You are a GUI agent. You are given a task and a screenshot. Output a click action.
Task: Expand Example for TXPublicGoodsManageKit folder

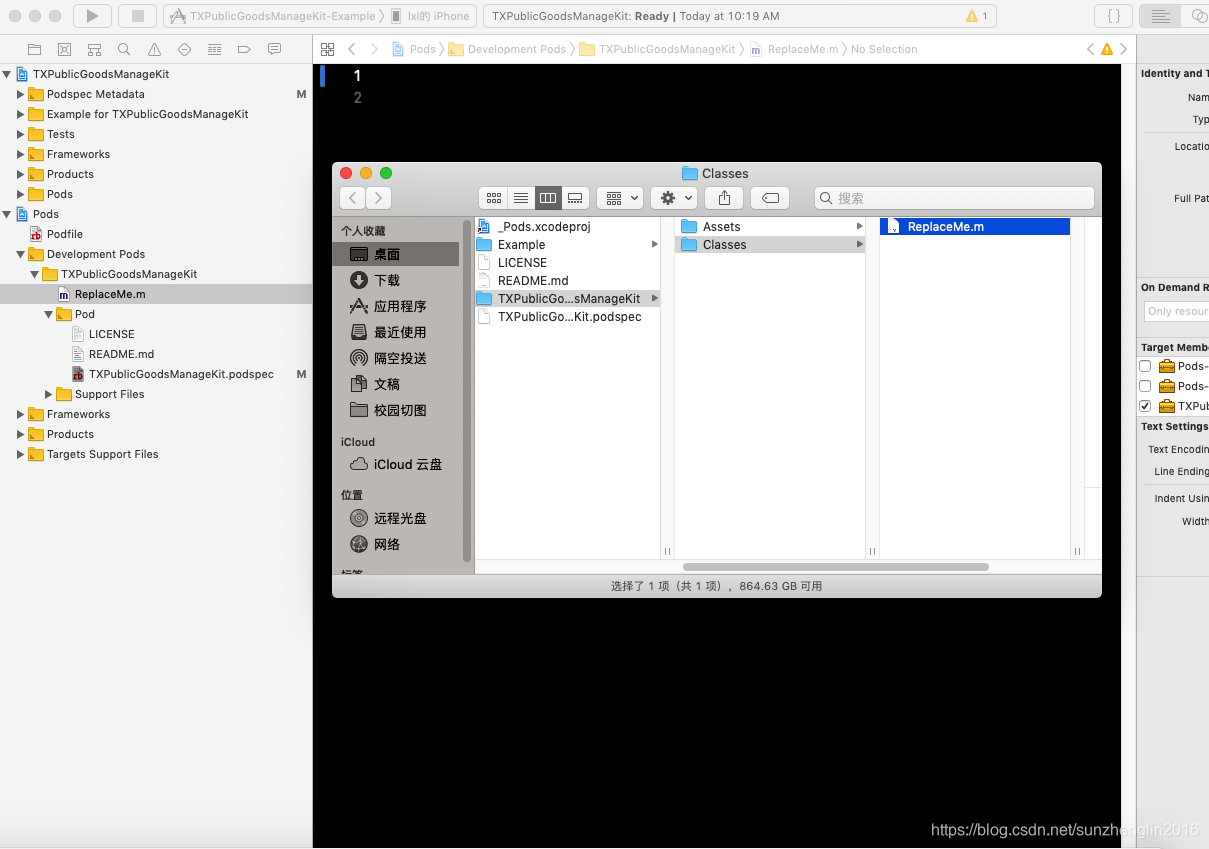(20, 114)
